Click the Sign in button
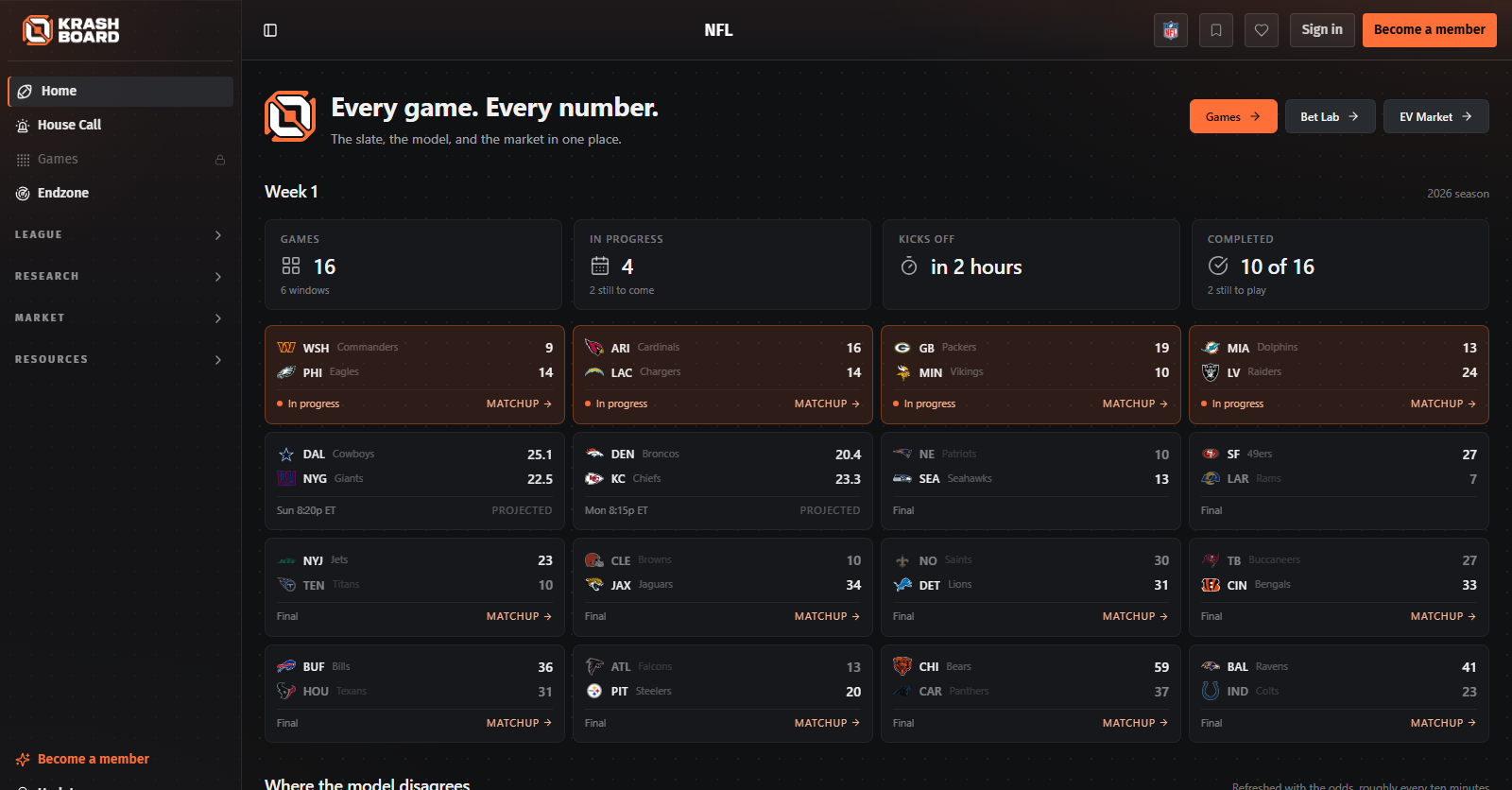The height and width of the screenshot is (790, 1512). tap(1322, 30)
